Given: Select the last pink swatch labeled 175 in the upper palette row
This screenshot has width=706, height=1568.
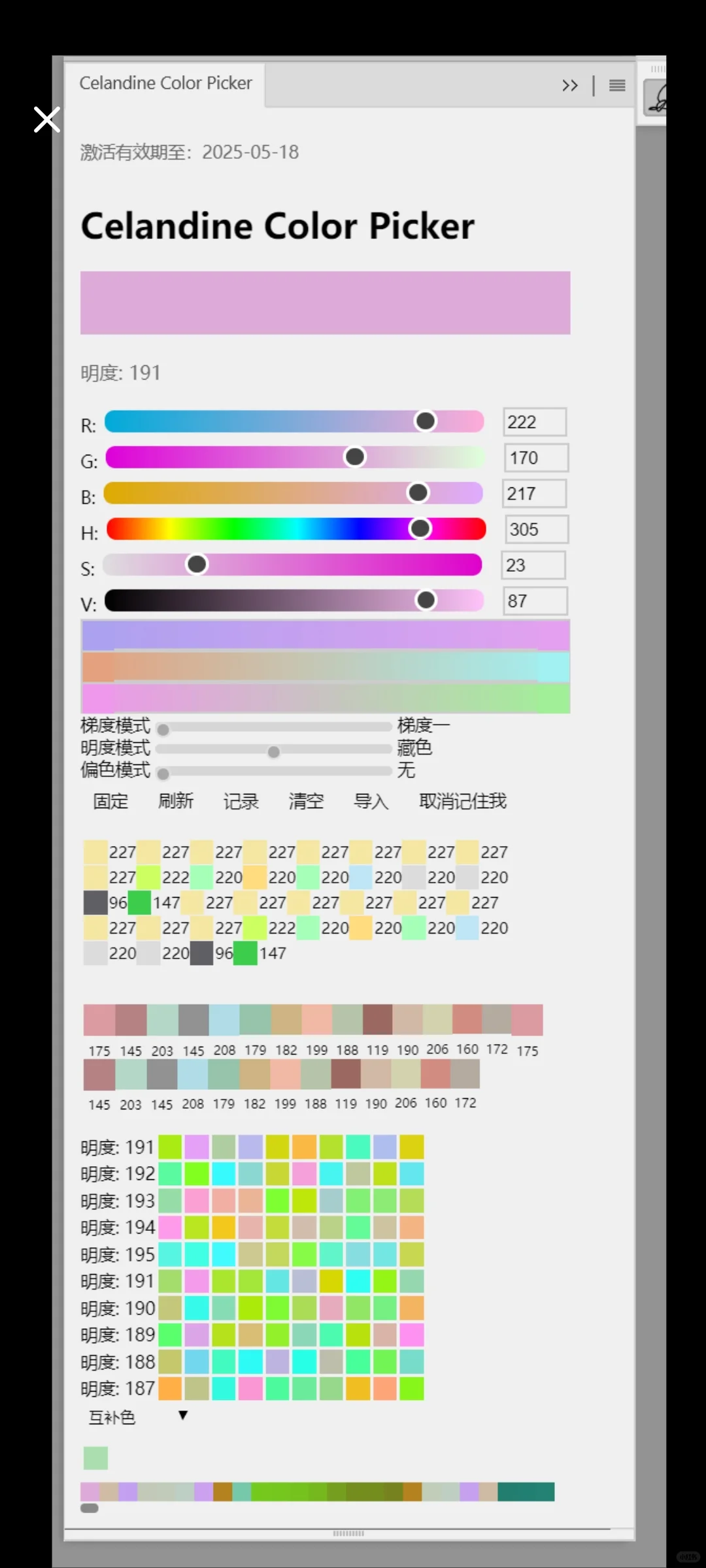Looking at the screenshot, I should (x=527, y=1020).
